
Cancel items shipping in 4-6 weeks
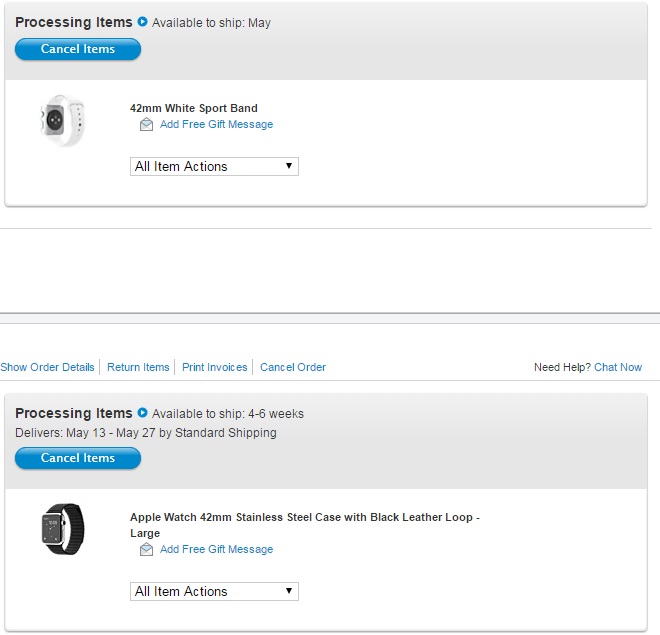78,458
